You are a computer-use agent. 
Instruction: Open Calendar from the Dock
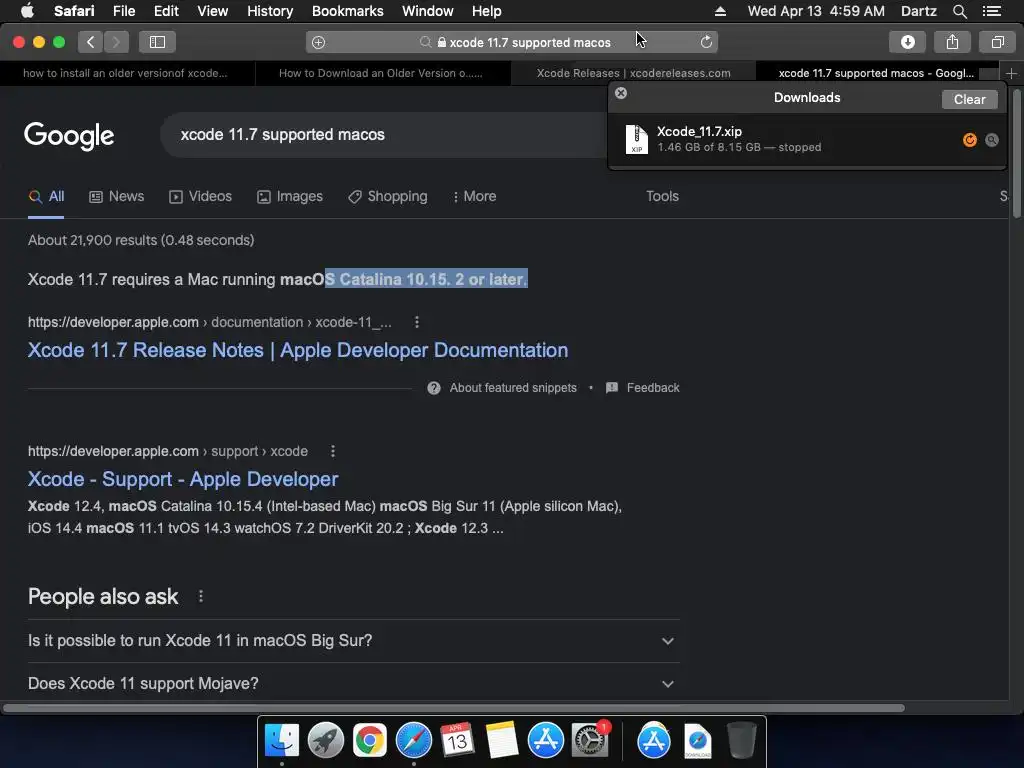click(x=457, y=741)
